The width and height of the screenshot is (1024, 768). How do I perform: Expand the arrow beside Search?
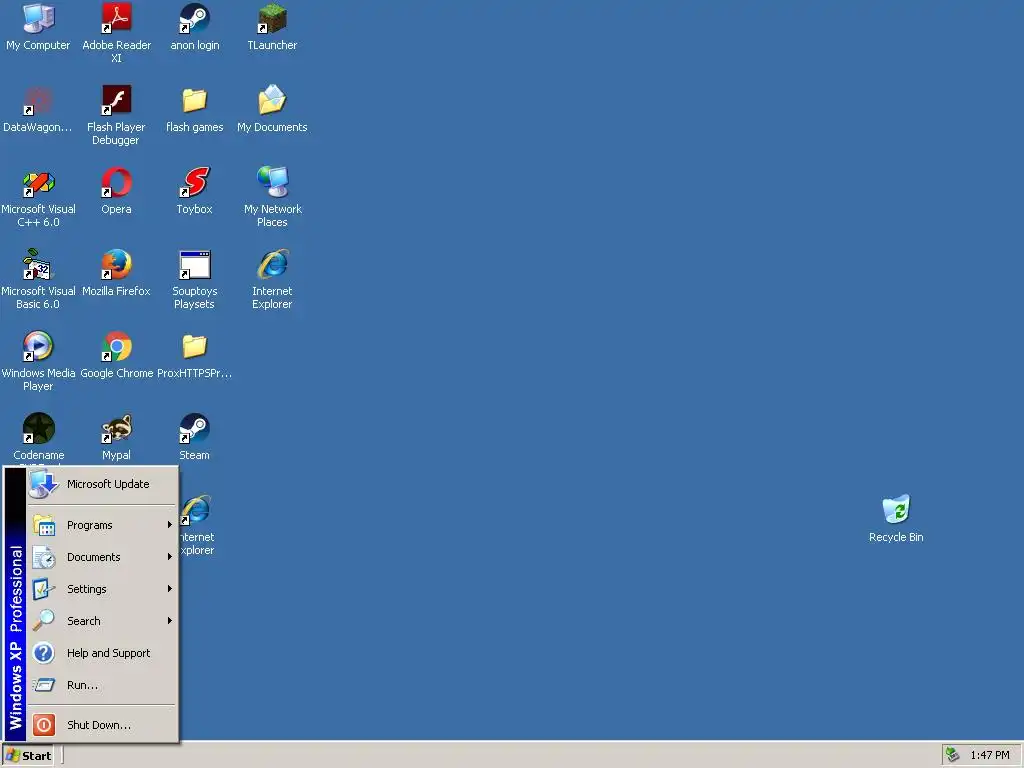(x=169, y=621)
